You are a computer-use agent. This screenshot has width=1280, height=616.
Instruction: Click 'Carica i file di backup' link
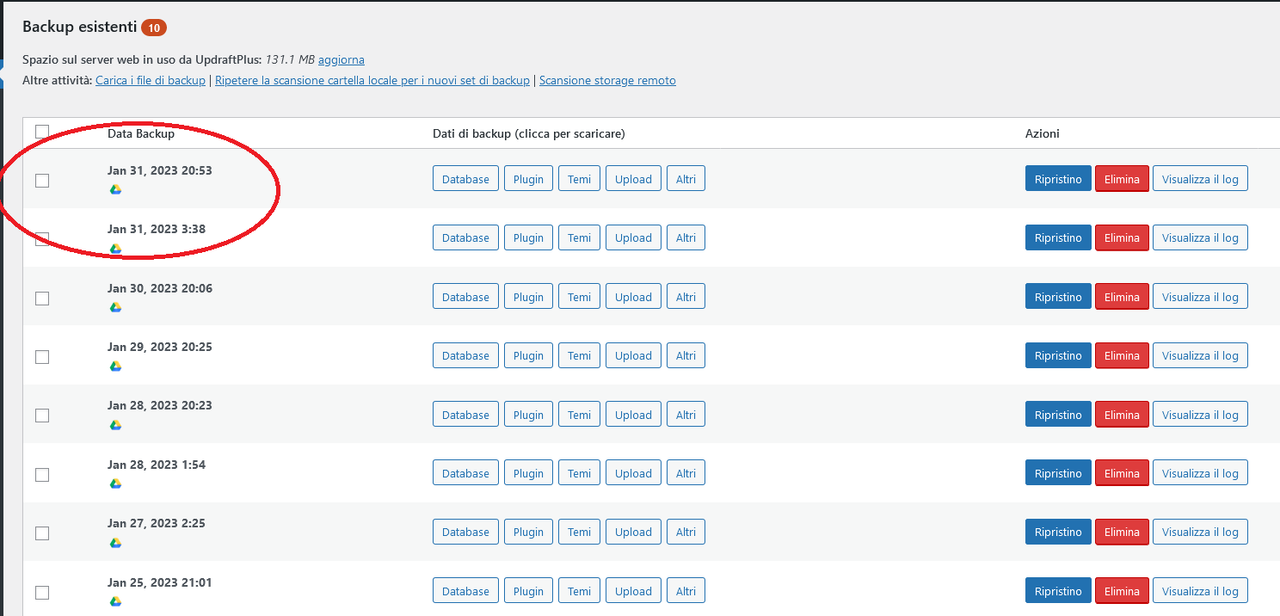pos(150,80)
